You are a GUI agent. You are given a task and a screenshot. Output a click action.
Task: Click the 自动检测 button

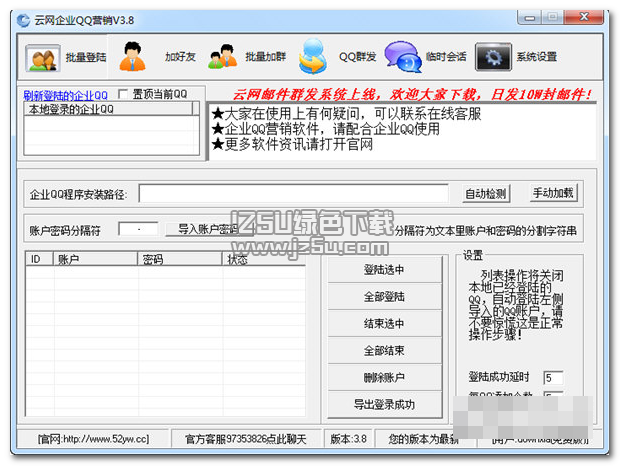(x=486, y=194)
